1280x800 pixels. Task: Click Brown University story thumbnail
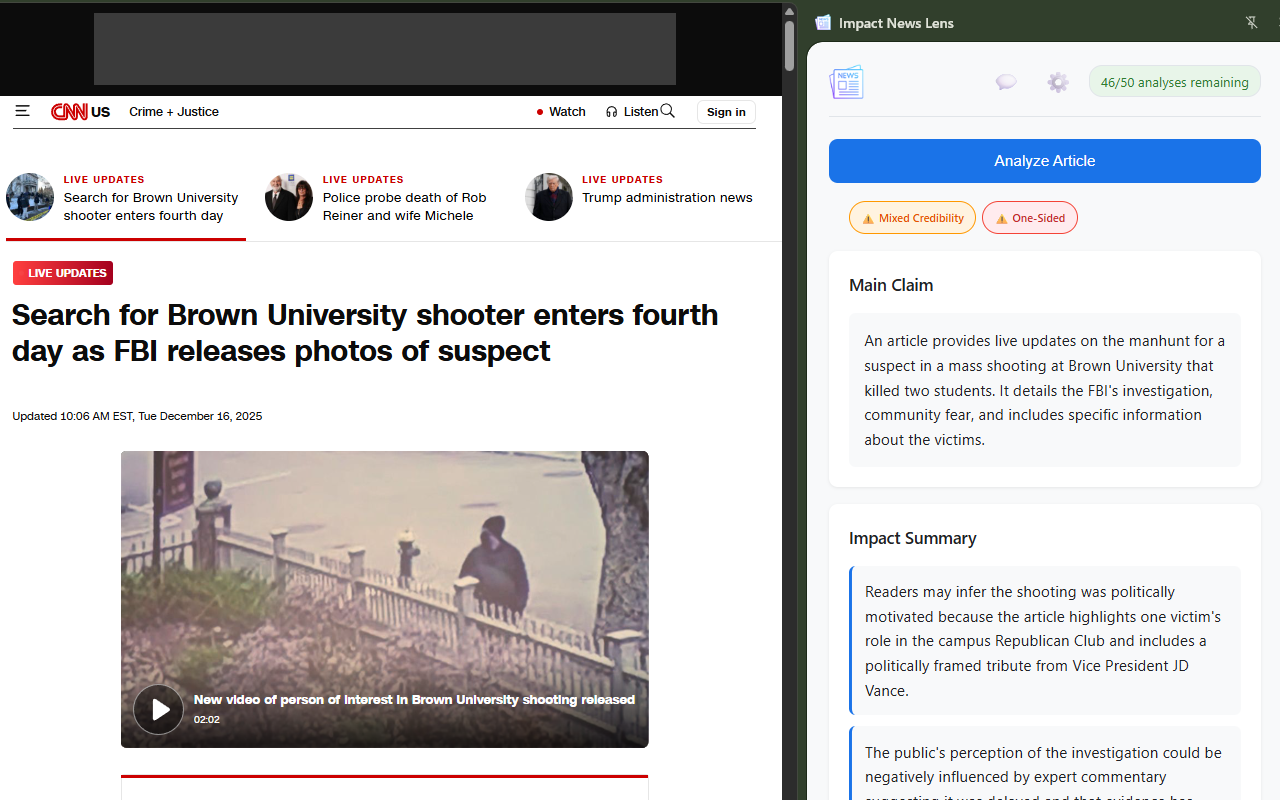[x=30, y=197]
